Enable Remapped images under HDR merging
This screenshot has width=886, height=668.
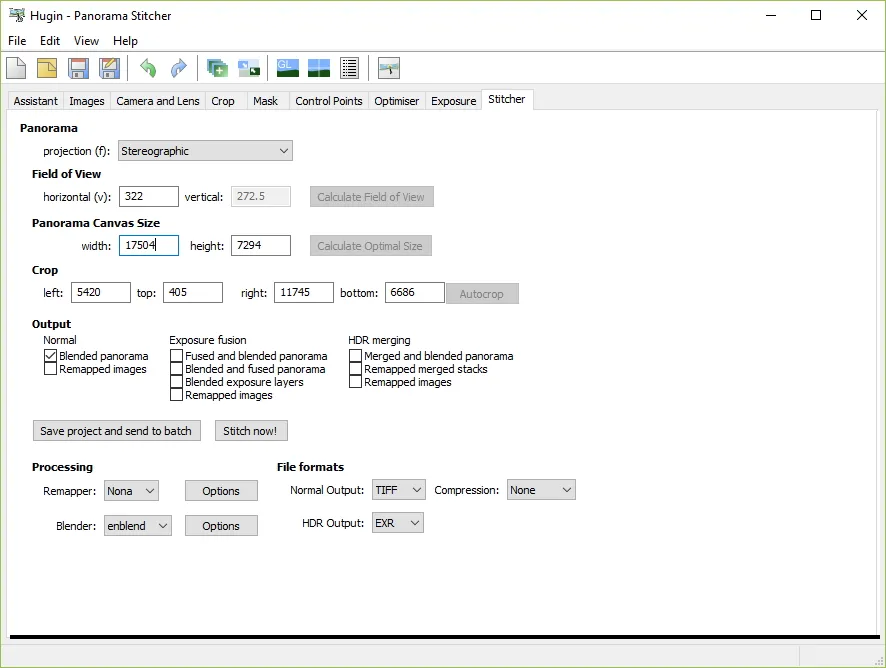[x=355, y=382]
